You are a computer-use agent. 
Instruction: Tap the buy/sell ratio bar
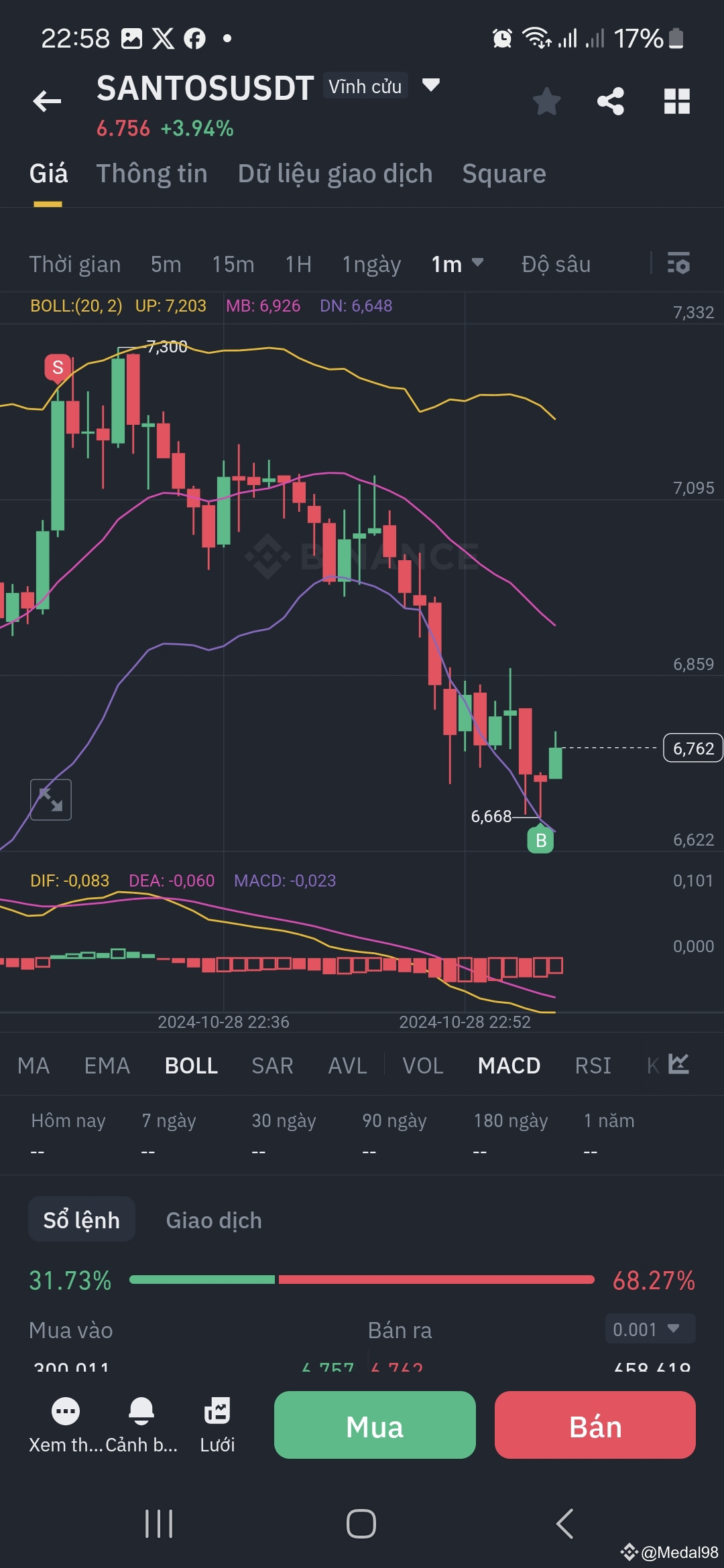[362, 1280]
